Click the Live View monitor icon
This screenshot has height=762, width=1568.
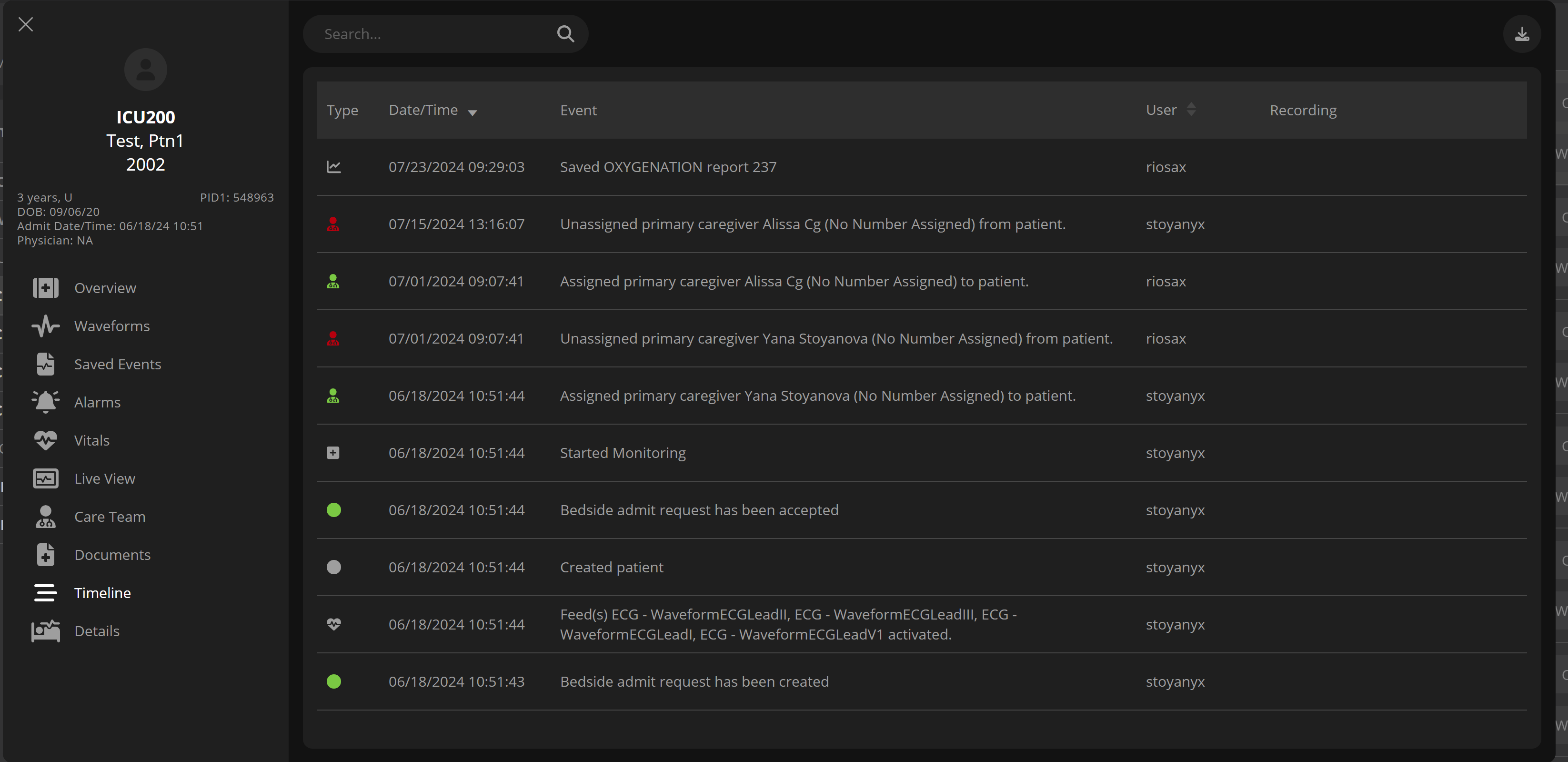pyautogui.click(x=46, y=479)
